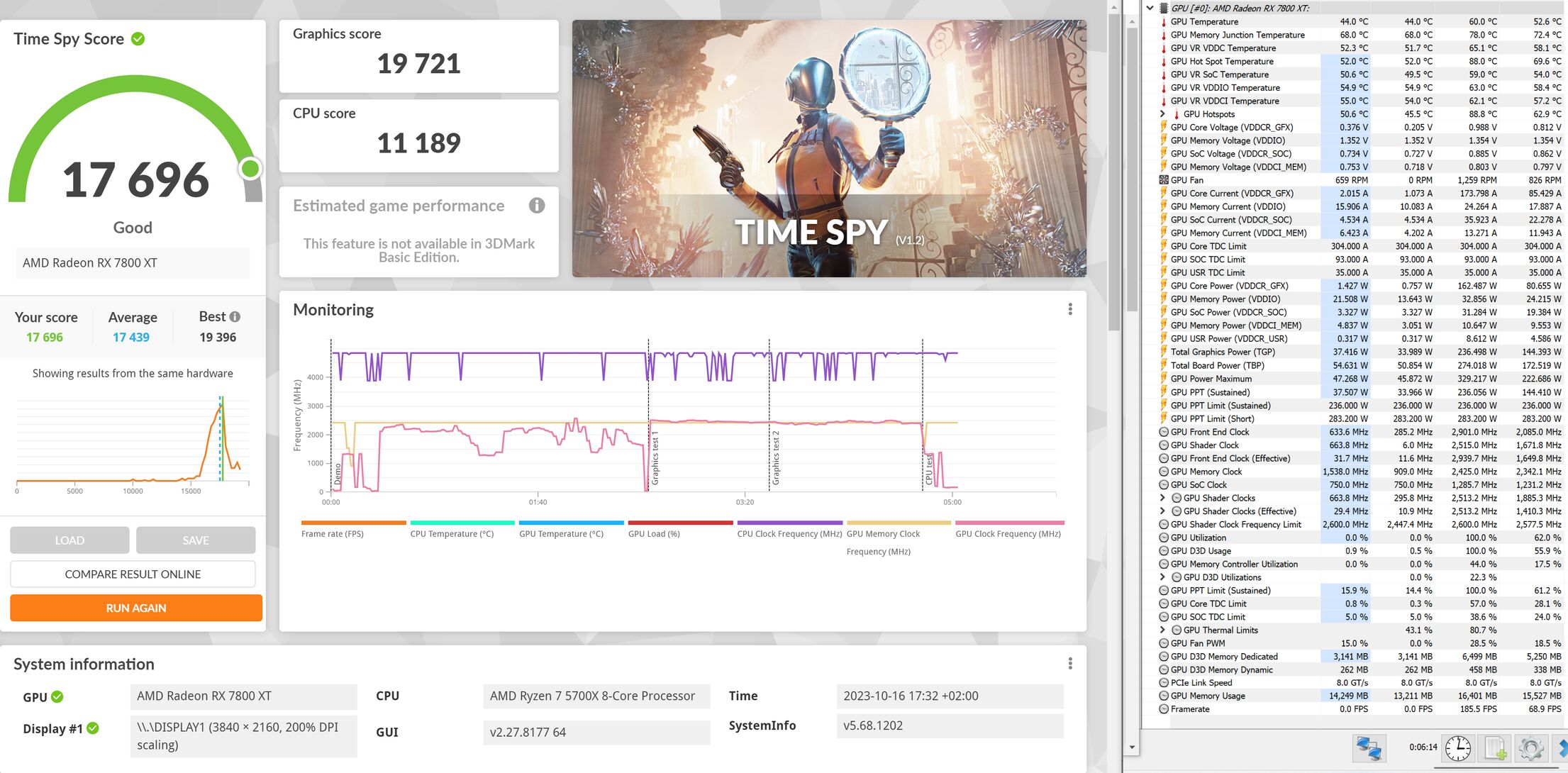Click the green check icon beside Display #1

pyautogui.click(x=93, y=728)
